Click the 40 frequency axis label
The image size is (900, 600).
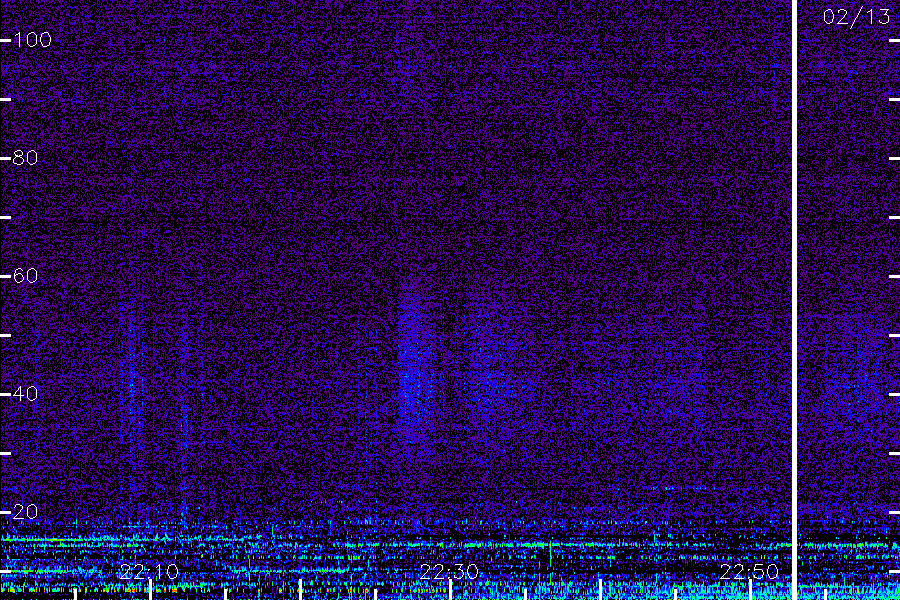click(25, 393)
